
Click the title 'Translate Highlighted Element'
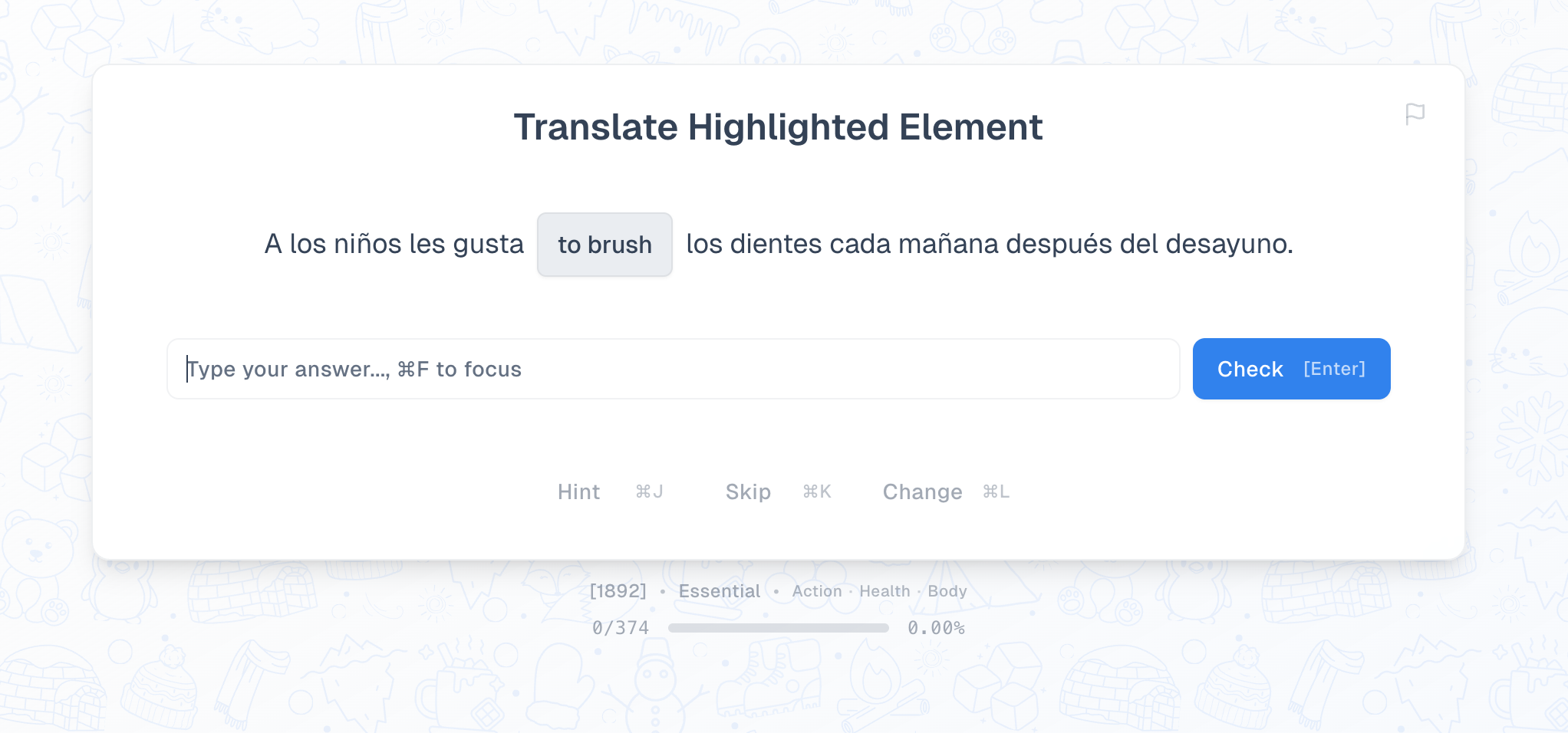(x=779, y=127)
